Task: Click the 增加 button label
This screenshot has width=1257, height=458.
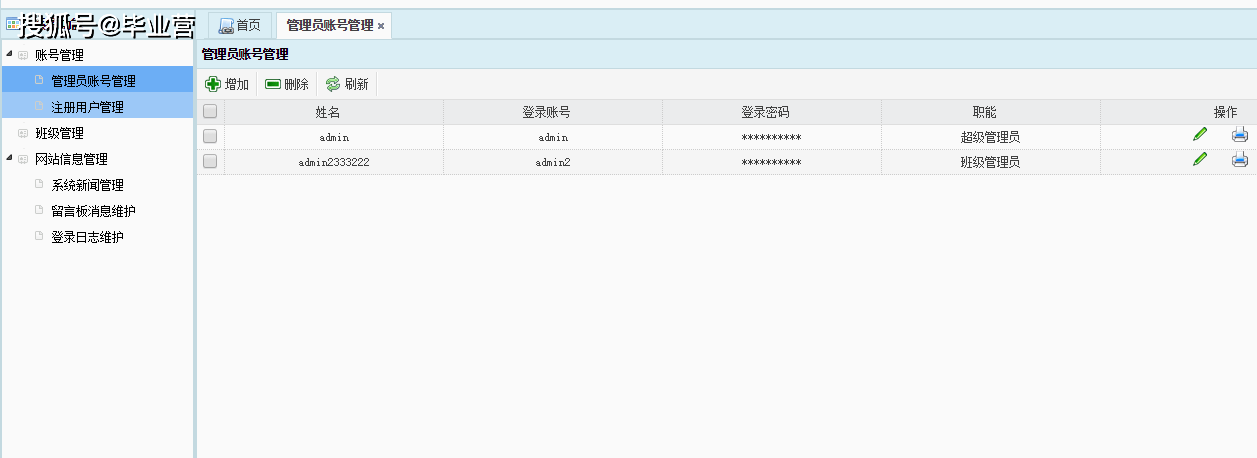Action: pyautogui.click(x=237, y=85)
